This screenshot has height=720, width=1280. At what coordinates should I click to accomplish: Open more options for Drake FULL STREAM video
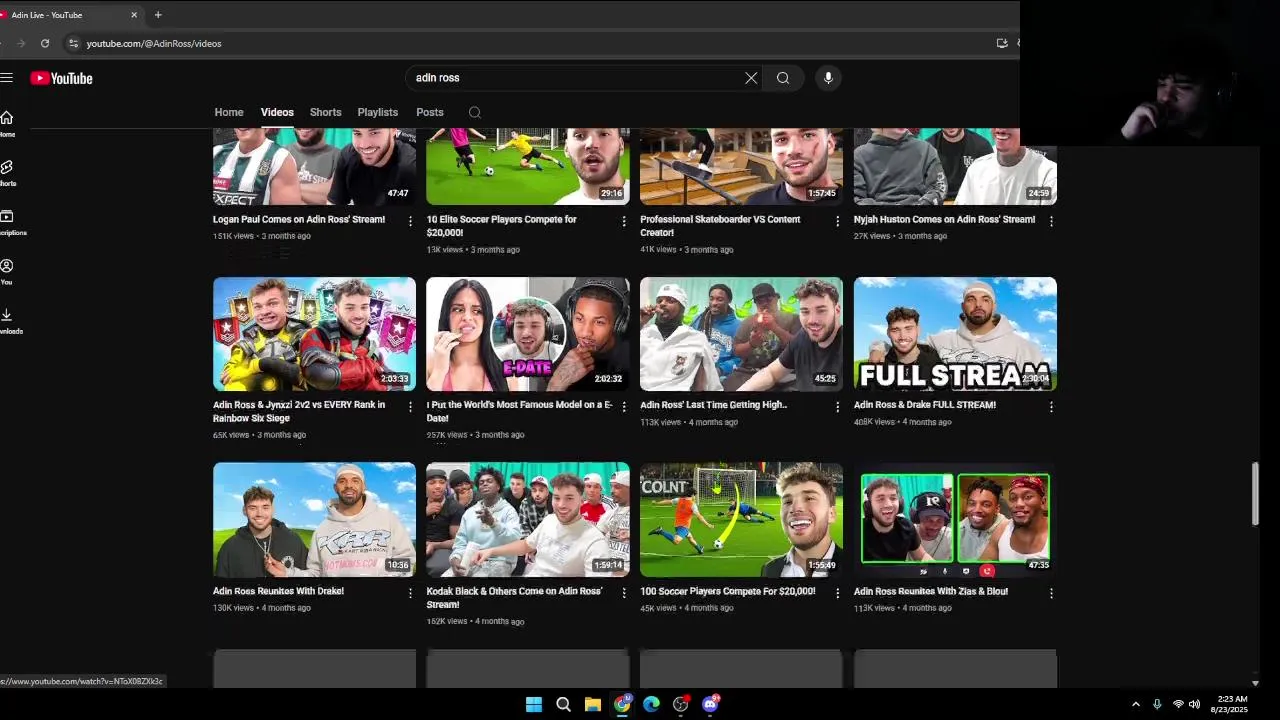point(1051,407)
